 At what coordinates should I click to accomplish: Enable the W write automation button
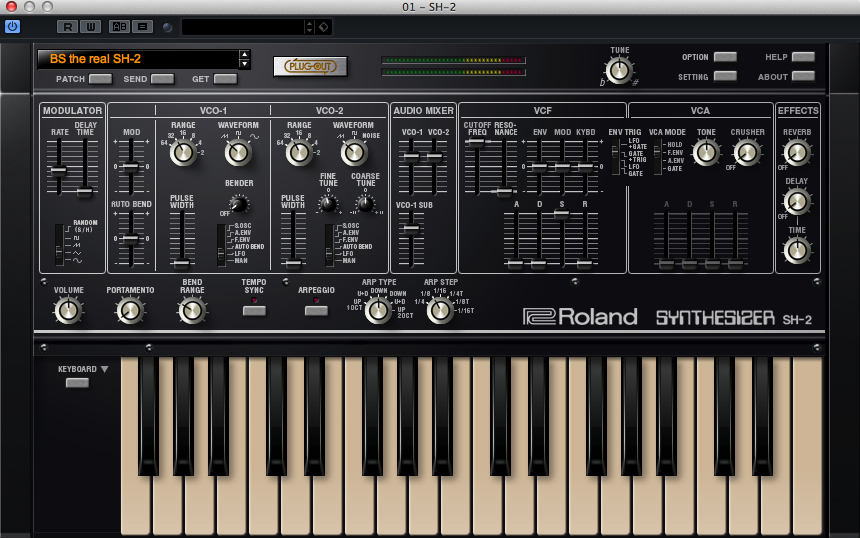pos(91,26)
